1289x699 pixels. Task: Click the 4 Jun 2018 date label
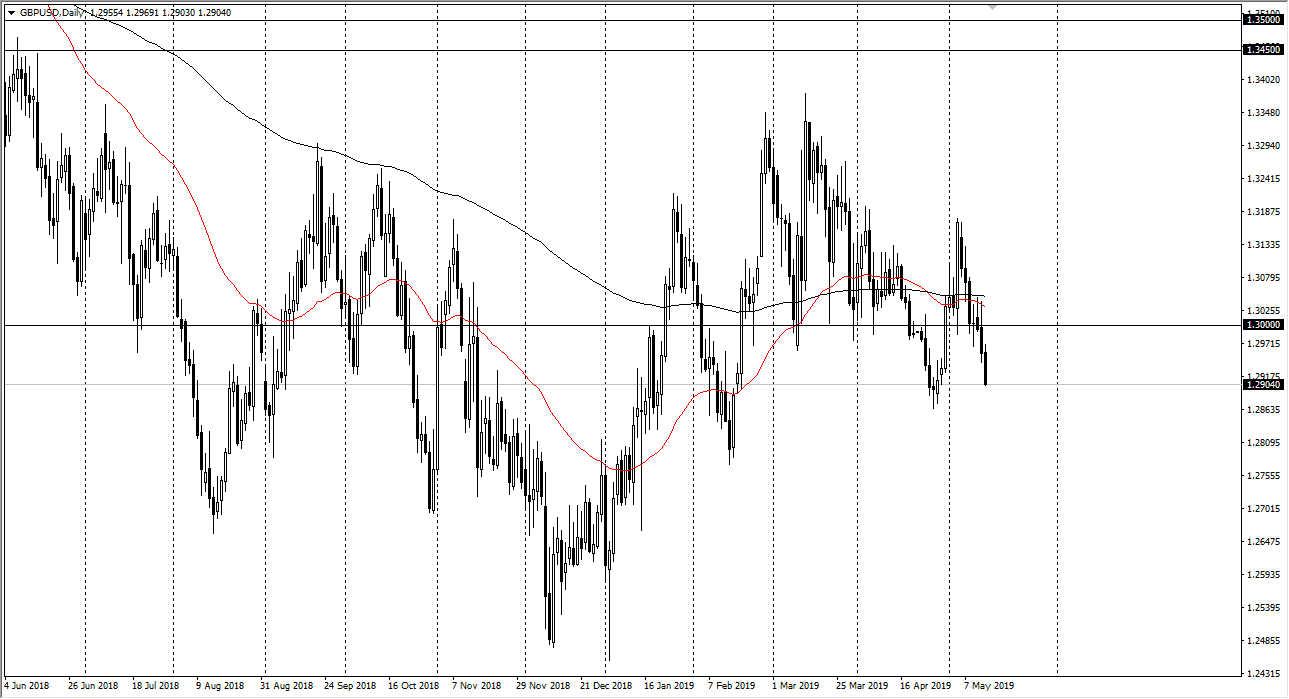point(25,686)
